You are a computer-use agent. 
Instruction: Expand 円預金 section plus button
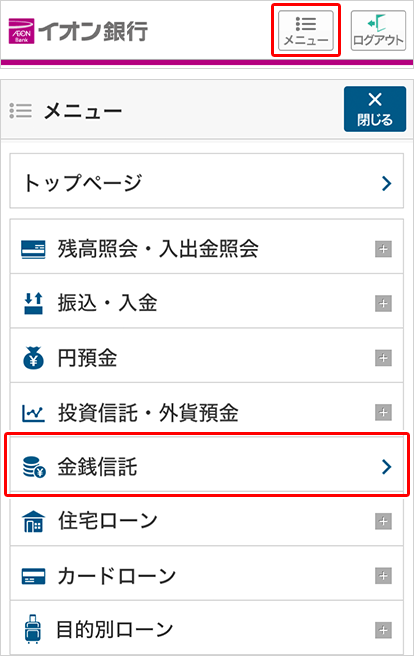383,358
